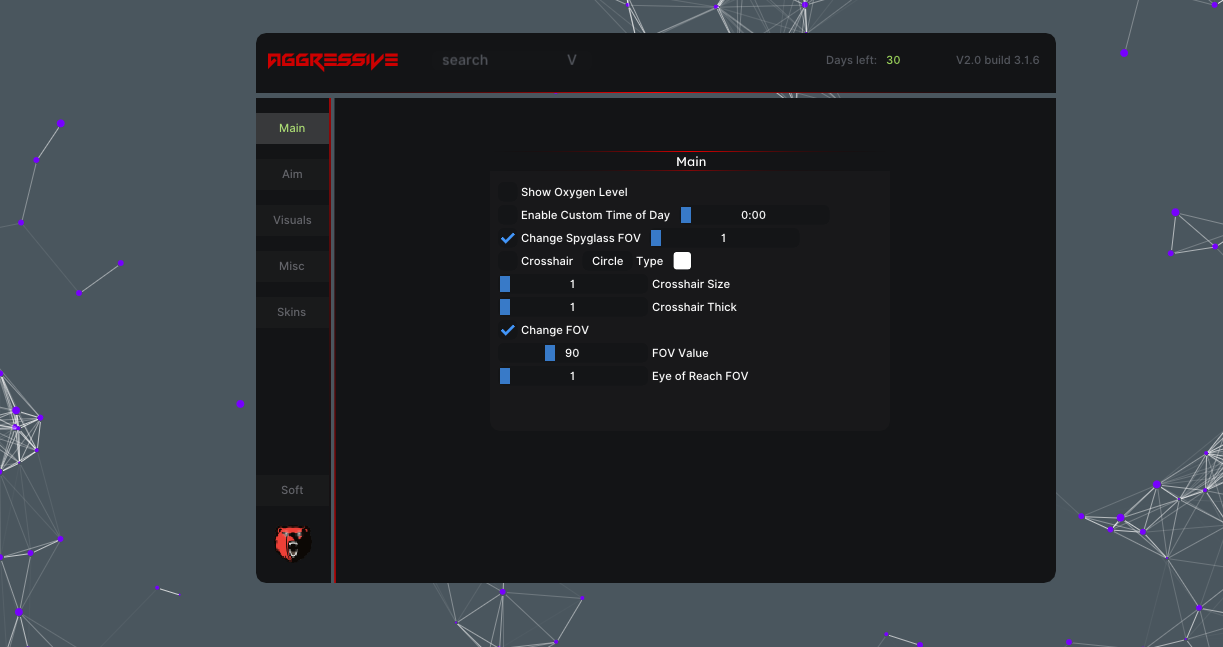The height and width of the screenshot is (647, 1223).
Task: Open the white crosshair color swatch
Action: click(682, 261)
